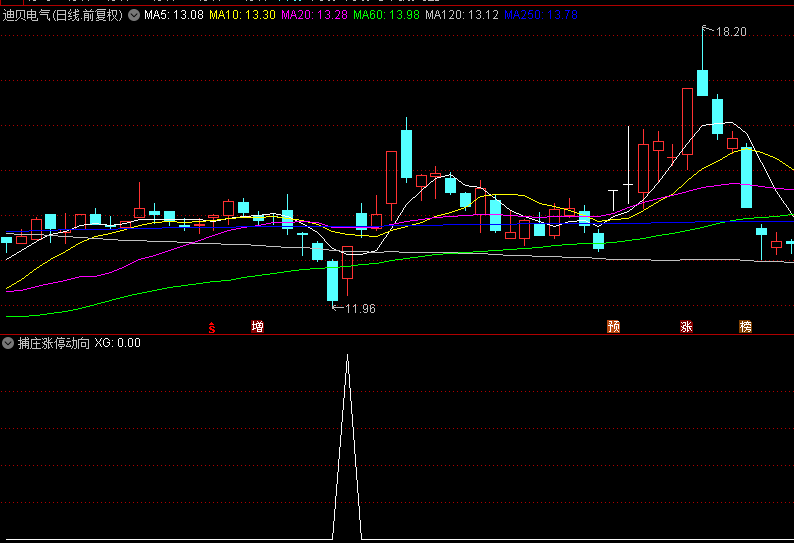794x543 pixels.
Task: Click the MA120 value label
Action: [x=462, y=16]
